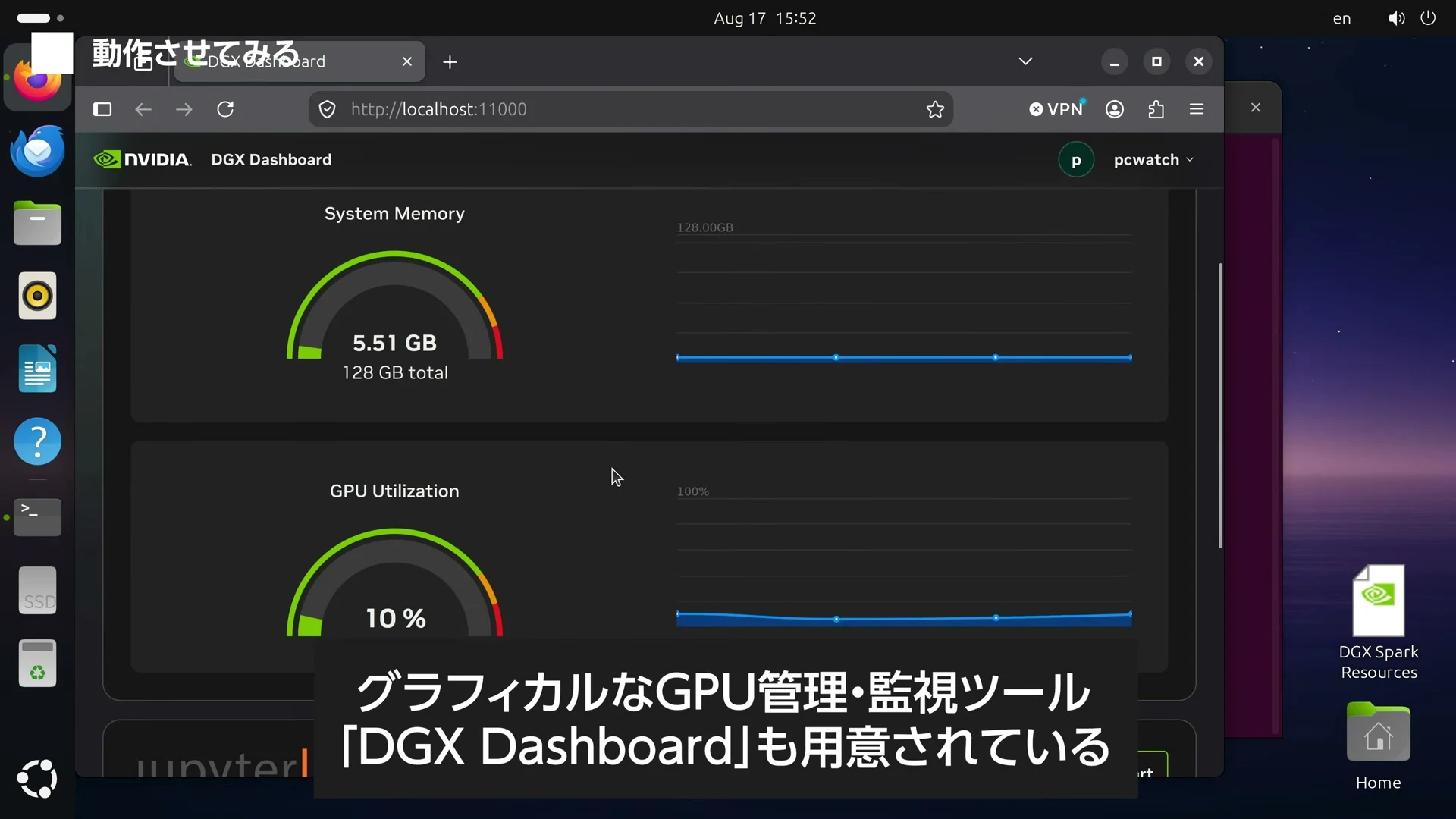Launch Rhythmbox music player from dock
1456x819 pixels.
(x=37, y=296)
